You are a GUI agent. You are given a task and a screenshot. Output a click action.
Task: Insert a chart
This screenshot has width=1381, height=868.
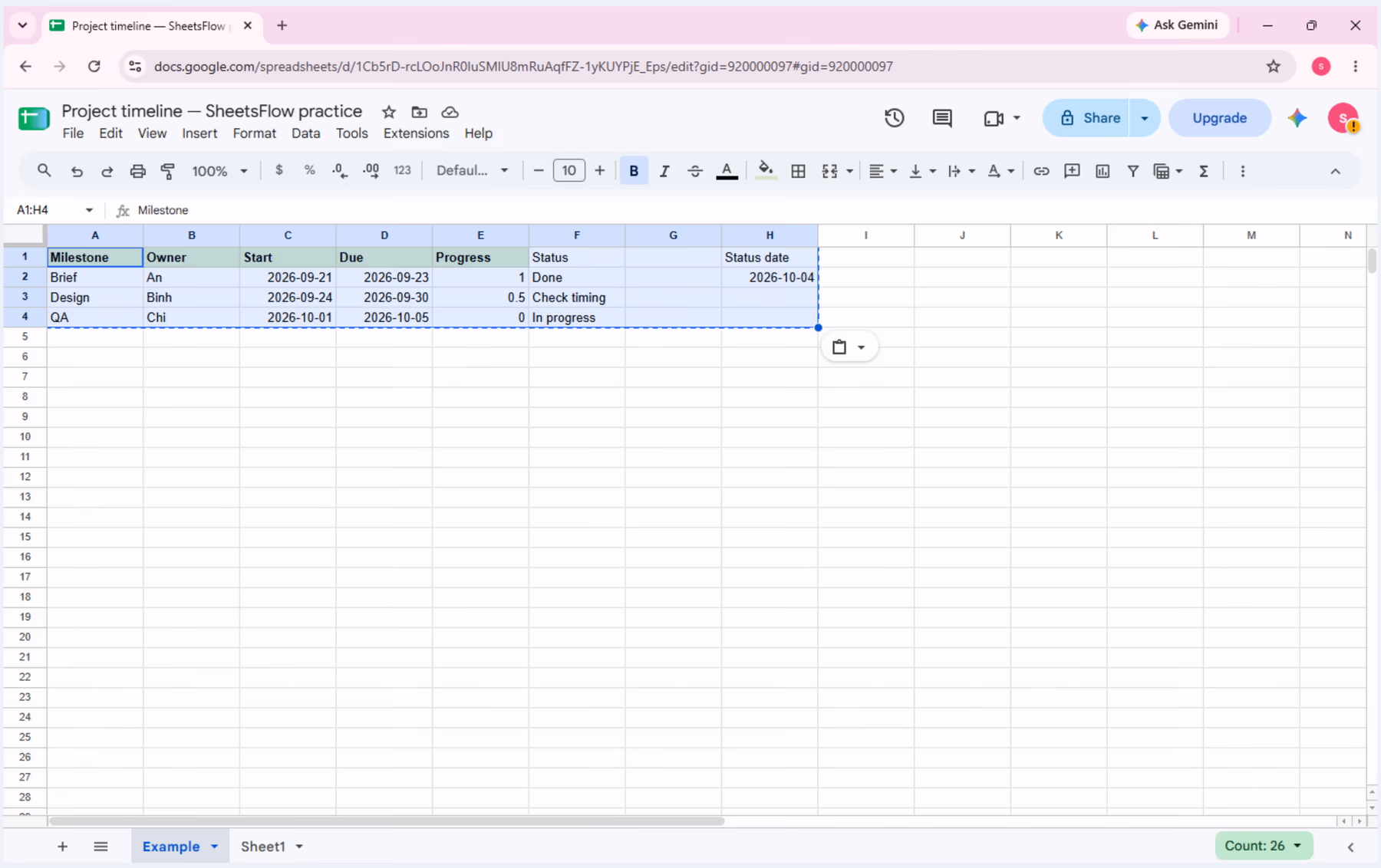[1102, 171]
